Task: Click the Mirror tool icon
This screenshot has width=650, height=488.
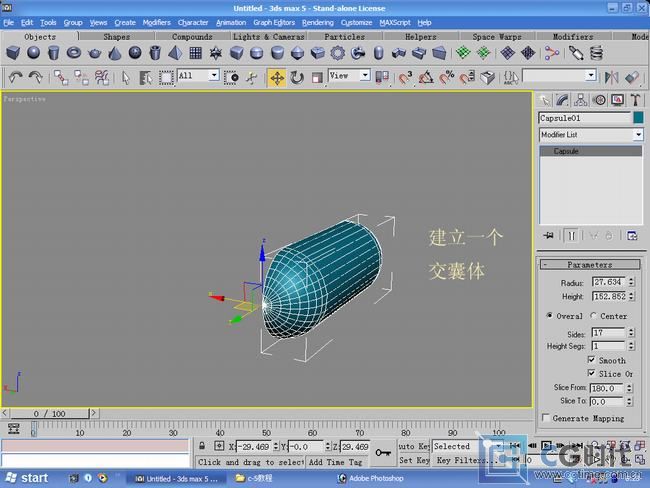Action: [x=611, y=78]
